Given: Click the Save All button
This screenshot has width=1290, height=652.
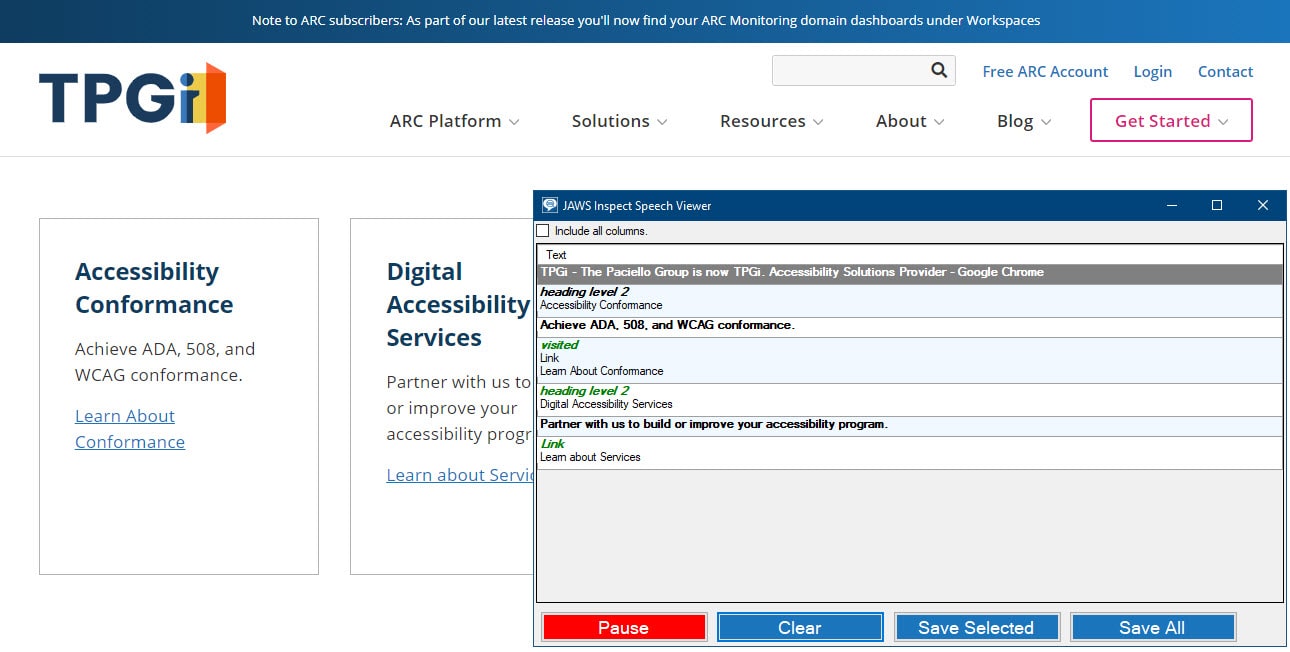Looking at the screenshot, I should 1152,627.
